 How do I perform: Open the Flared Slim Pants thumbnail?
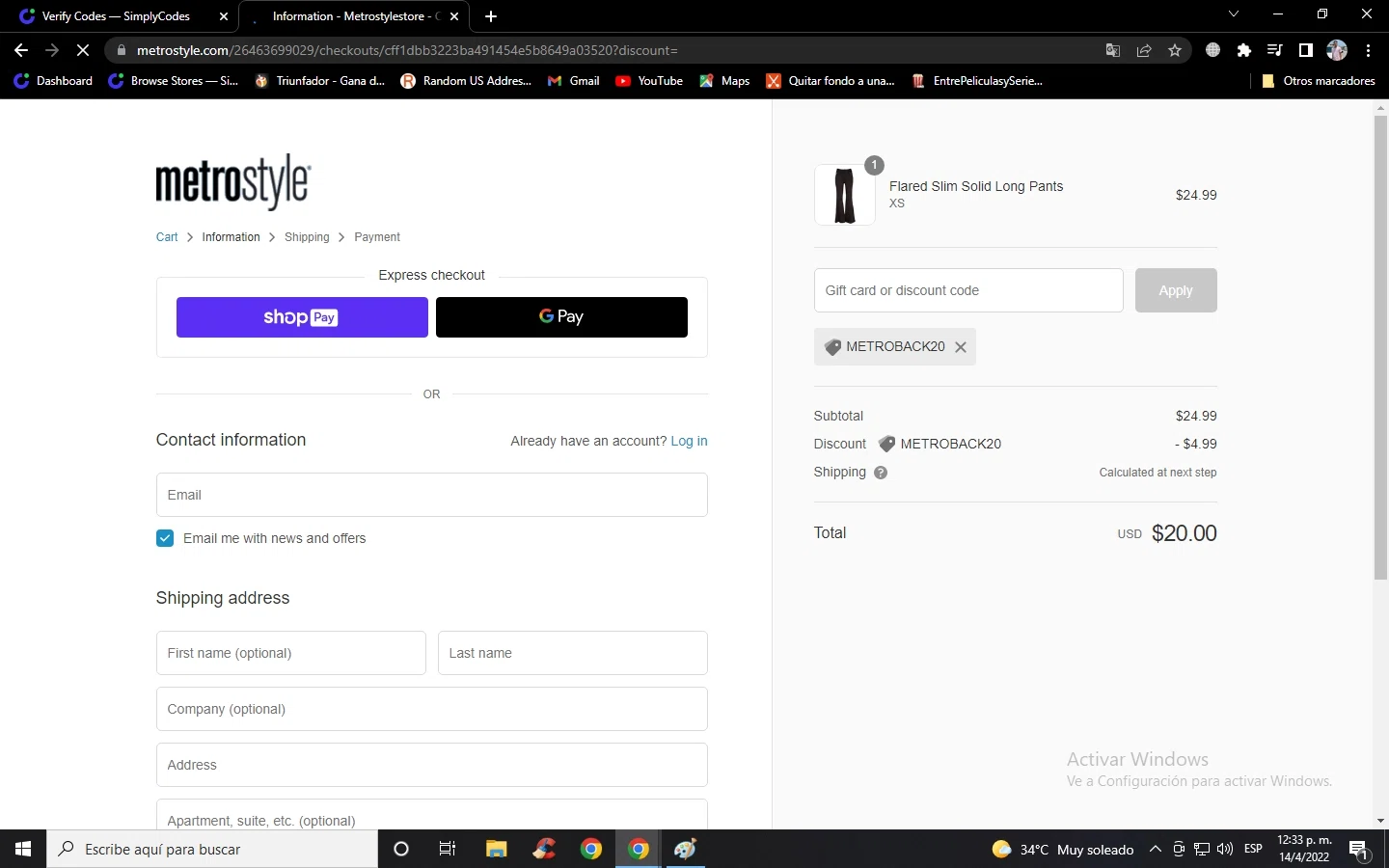[x=845, y=195]
